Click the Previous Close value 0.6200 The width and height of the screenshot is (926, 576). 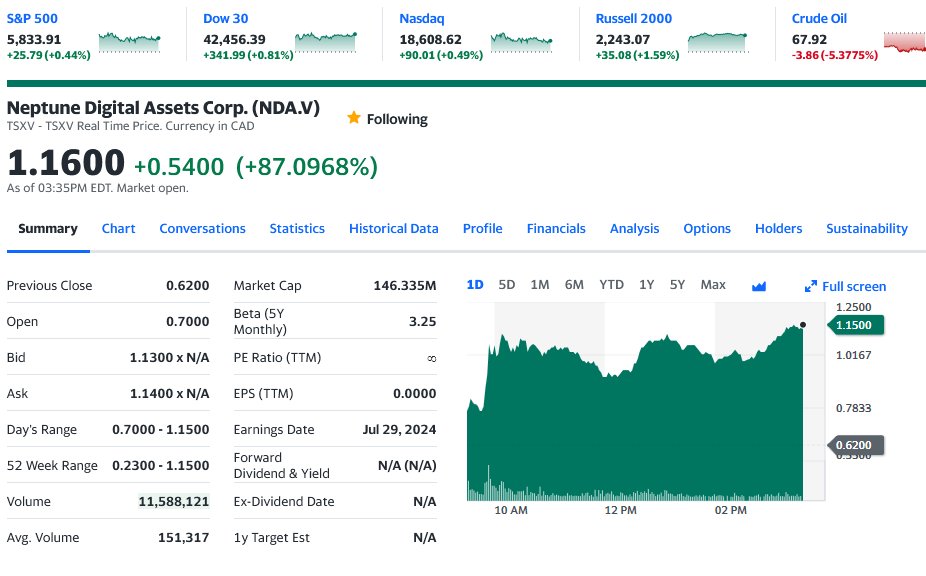click(188, 285)
